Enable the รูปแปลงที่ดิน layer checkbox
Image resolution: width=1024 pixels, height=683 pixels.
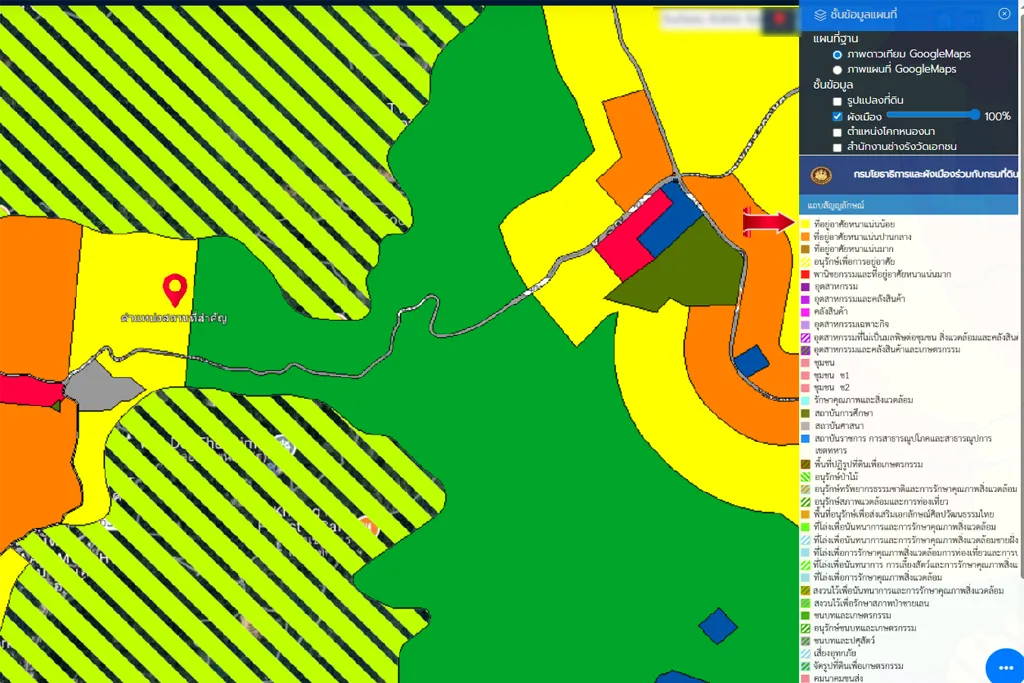coord(837,102)
